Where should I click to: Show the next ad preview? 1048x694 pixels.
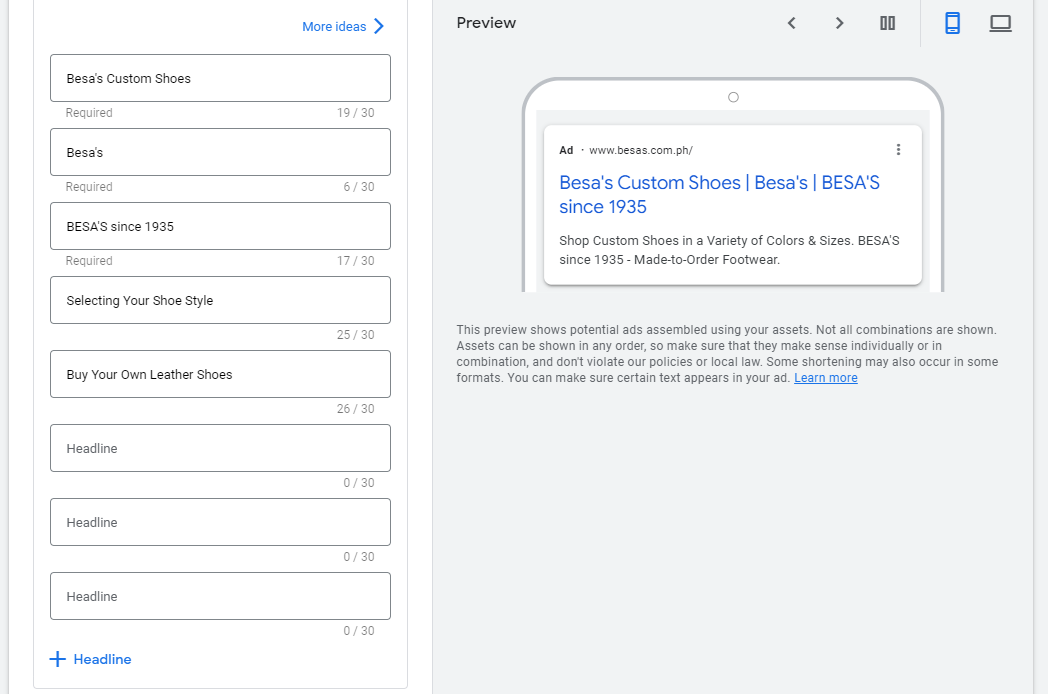pos(839,23)
